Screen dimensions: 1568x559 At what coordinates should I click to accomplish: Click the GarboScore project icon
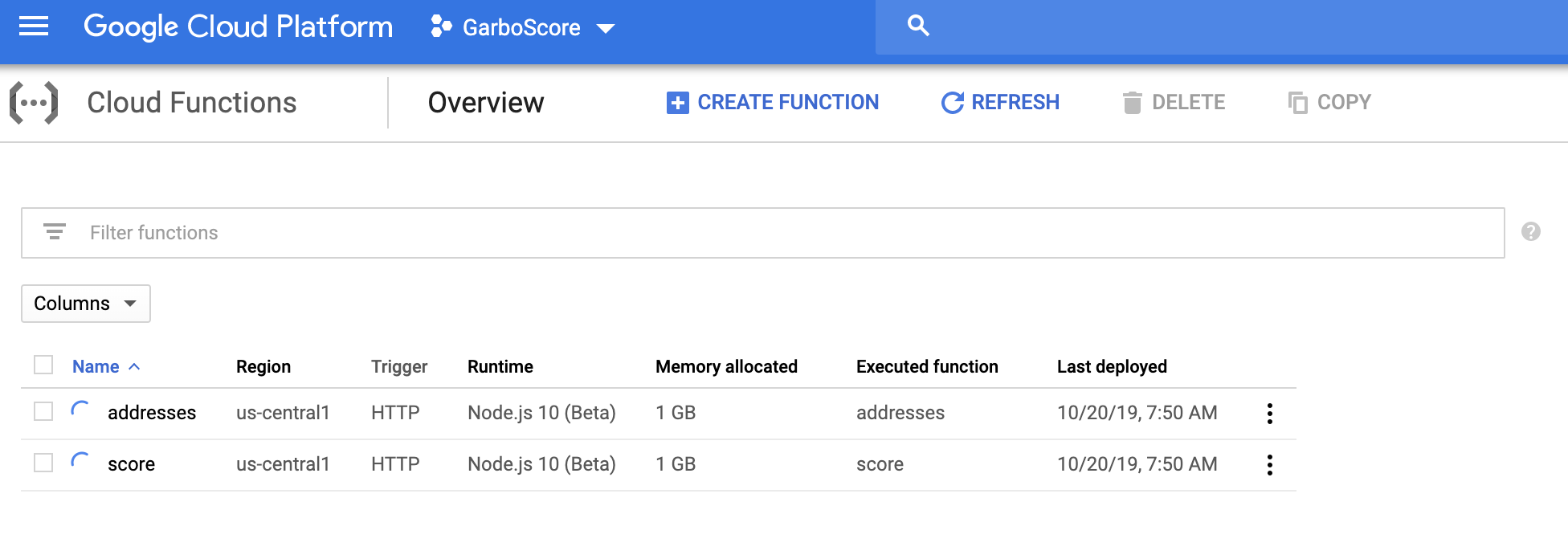[441, 27]
